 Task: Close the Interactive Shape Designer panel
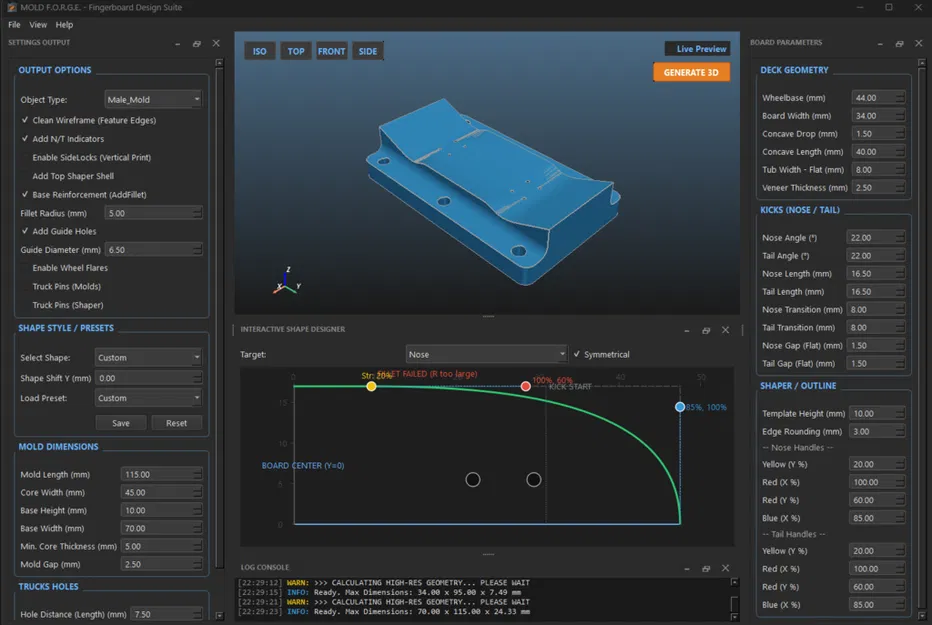click(726, 330)
